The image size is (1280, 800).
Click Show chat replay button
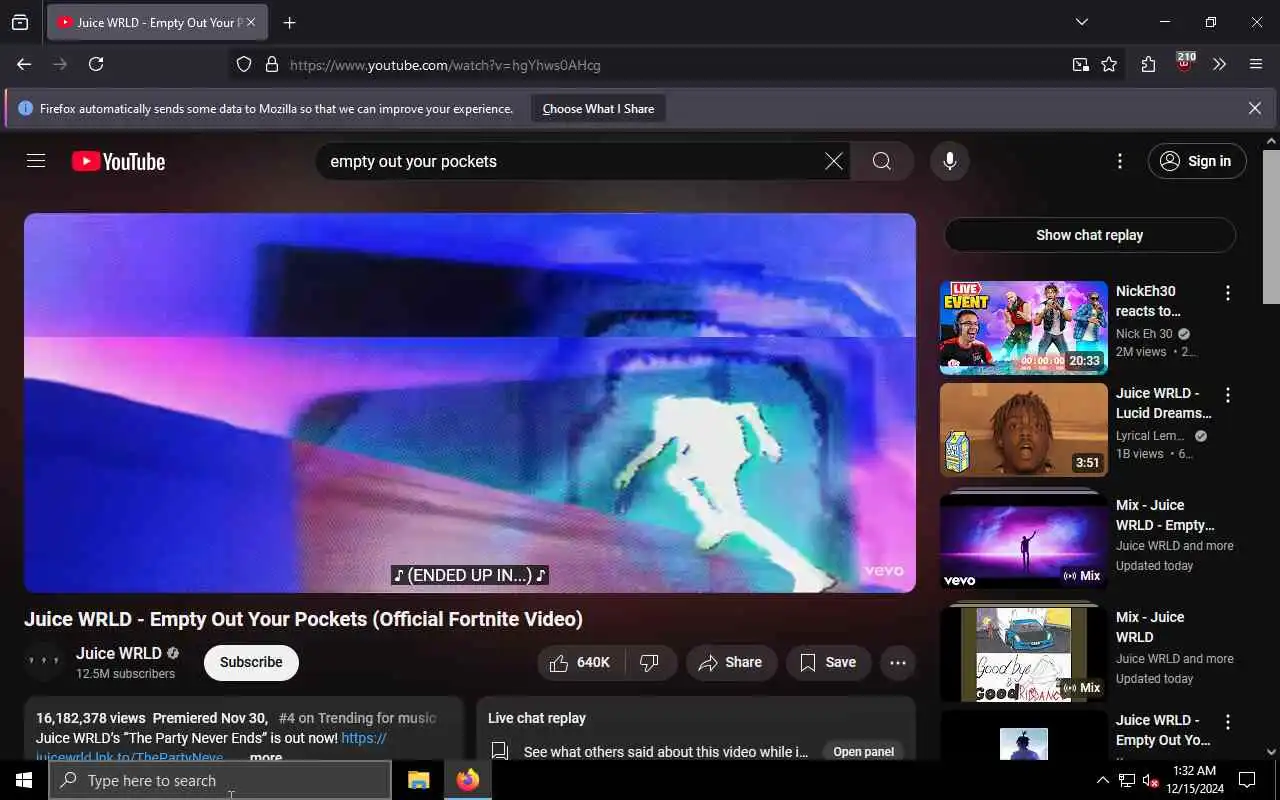click(1090, 235)
